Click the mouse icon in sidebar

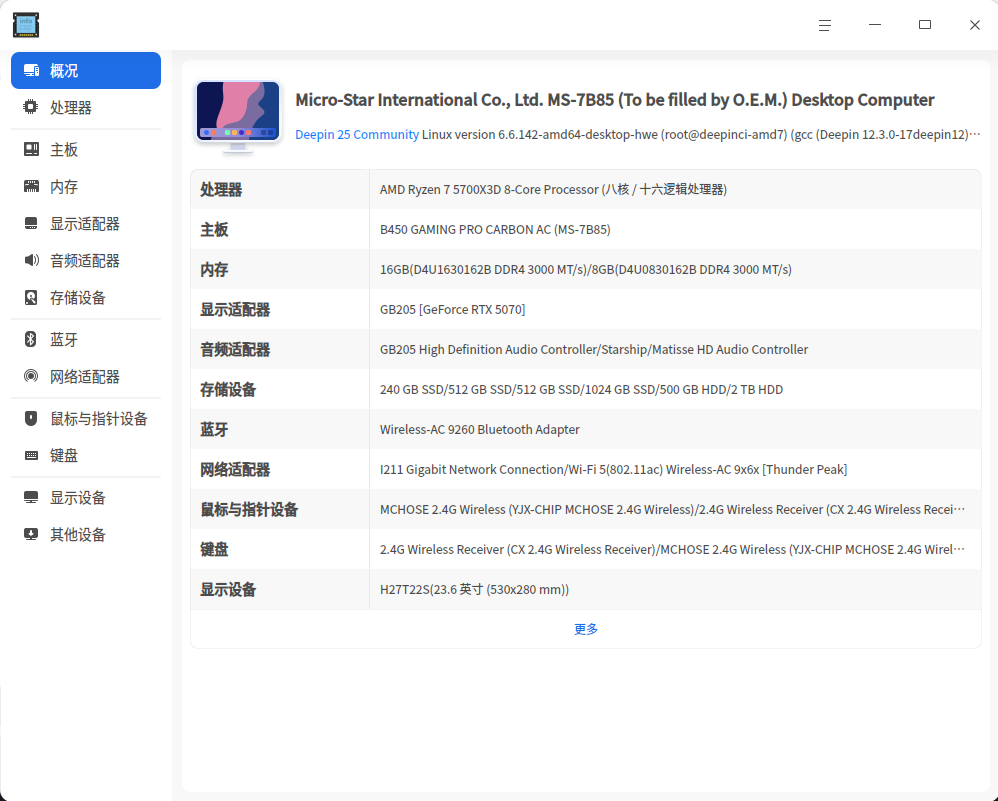(x=31, y=418)
